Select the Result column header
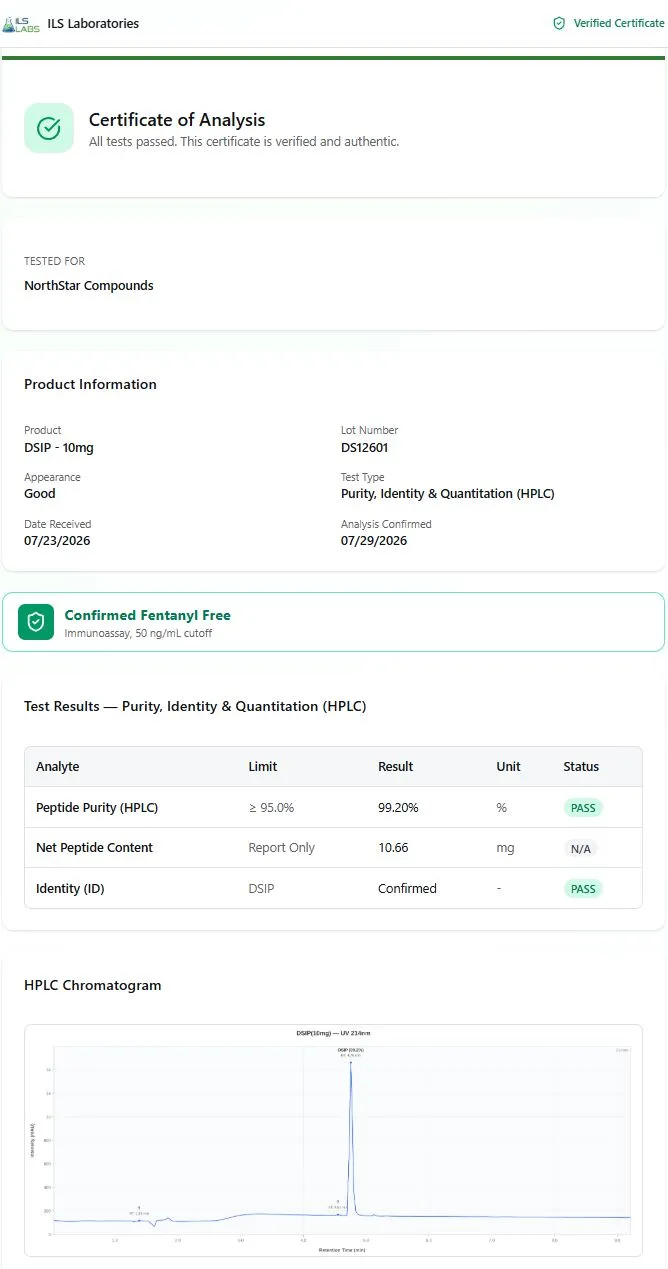Image resolution: width=668 pixels, height=1269 pixels. click(395, 767)
